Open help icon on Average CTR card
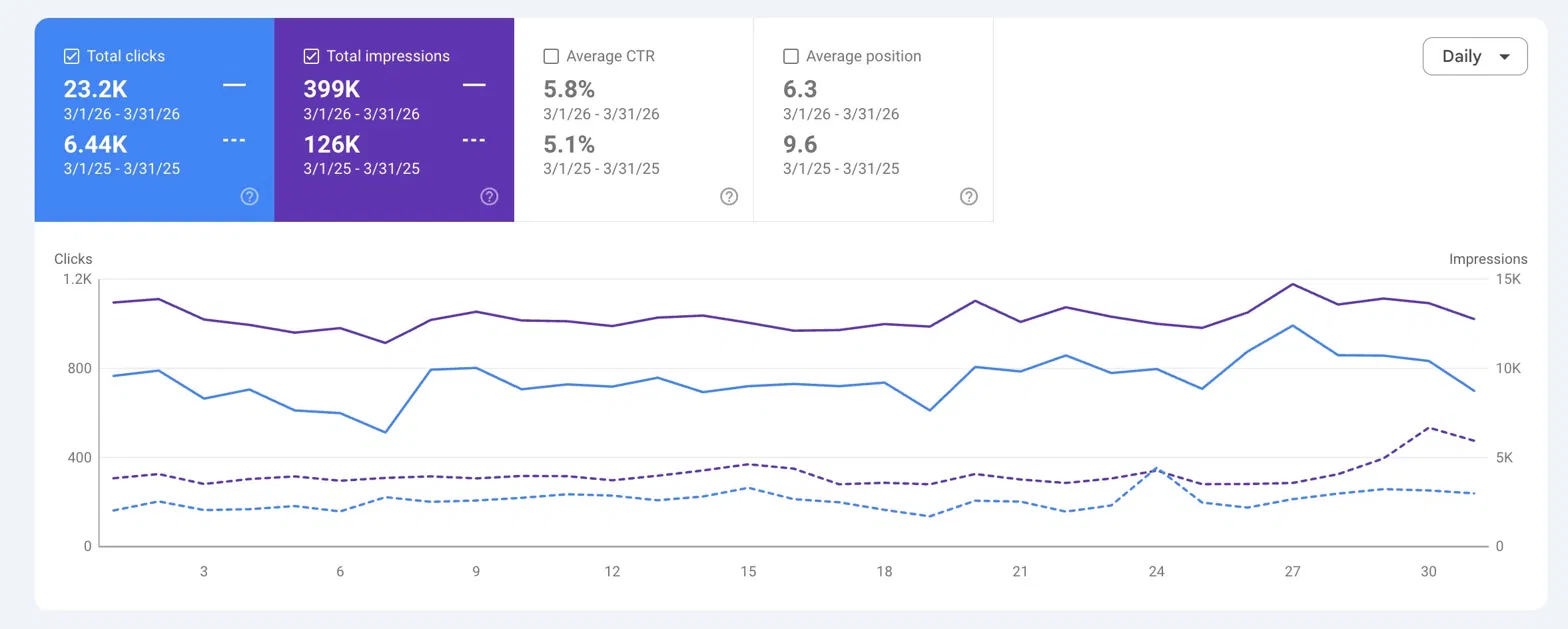Screen dimensions: 1568x629 click(x=729, y=196)
